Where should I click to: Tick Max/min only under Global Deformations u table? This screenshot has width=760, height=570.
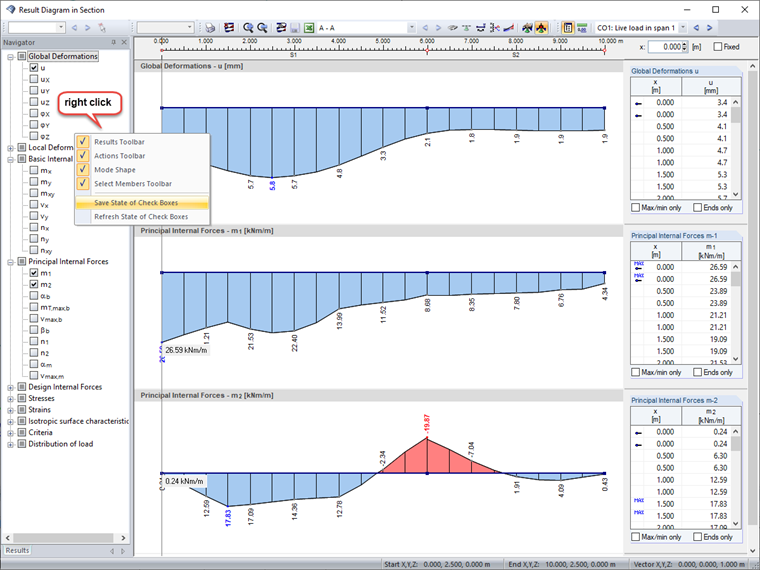(635, 207)
